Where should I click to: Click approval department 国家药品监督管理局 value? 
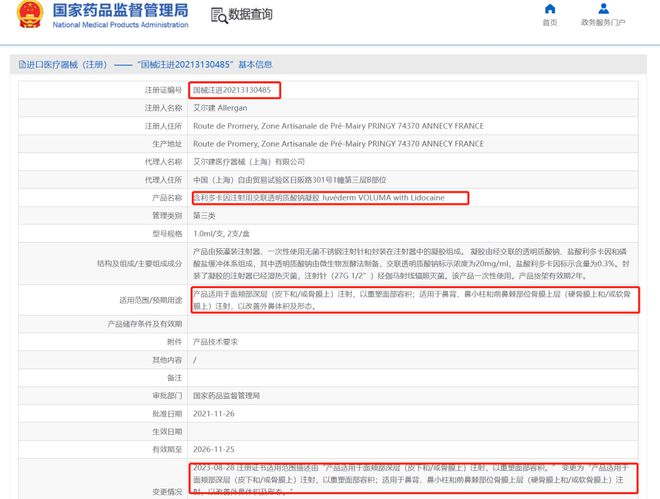(x=226, y=396)
